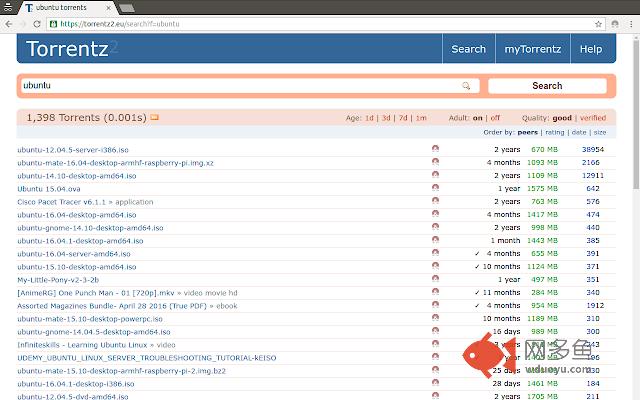Click the icon in the ubuntu-16.04-desktop-amd64.iso row
This screenshot has height=400, width=640.
[436, 214]
